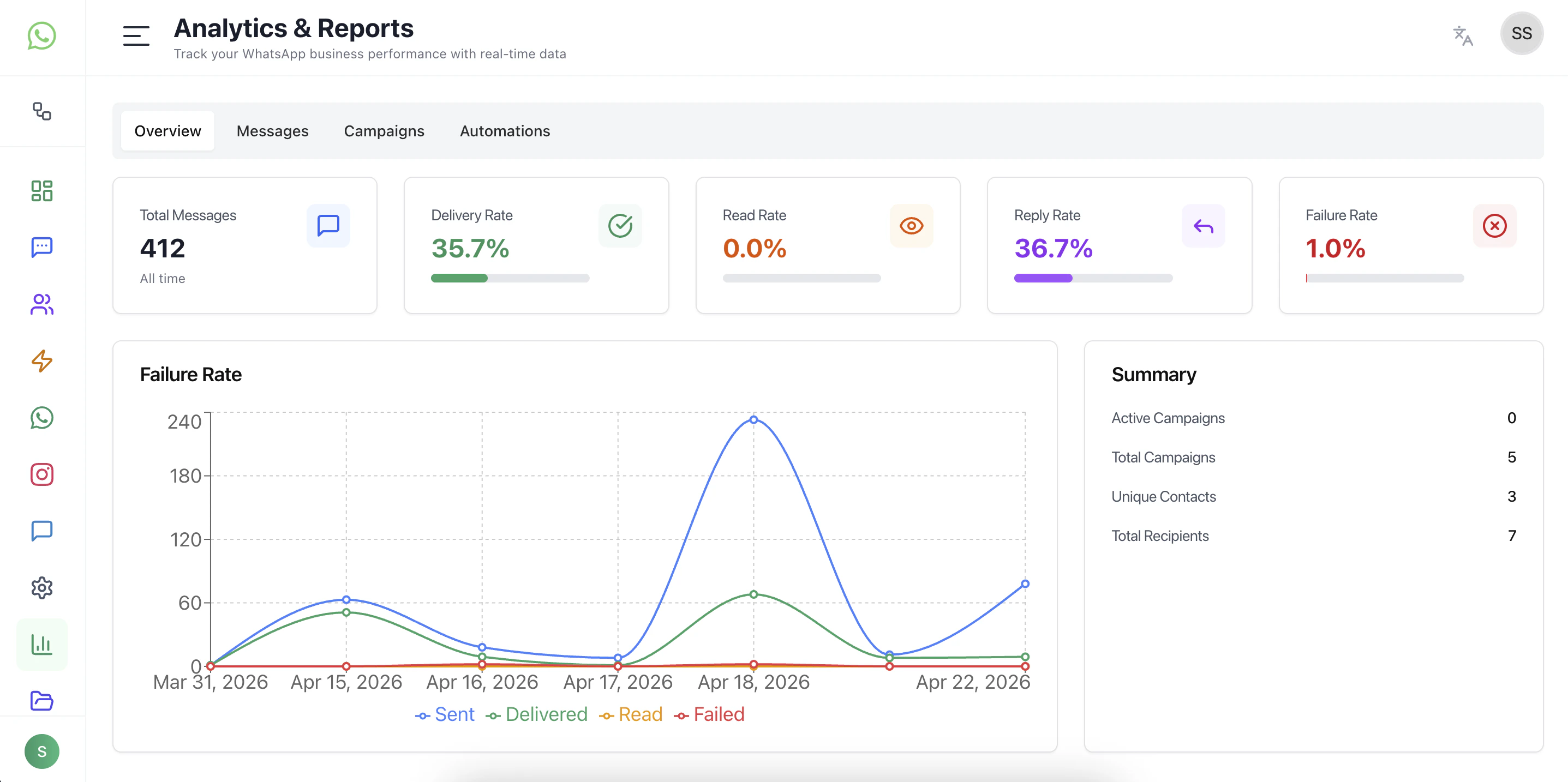Collapse sidebar with hamburger menu button

136,36
